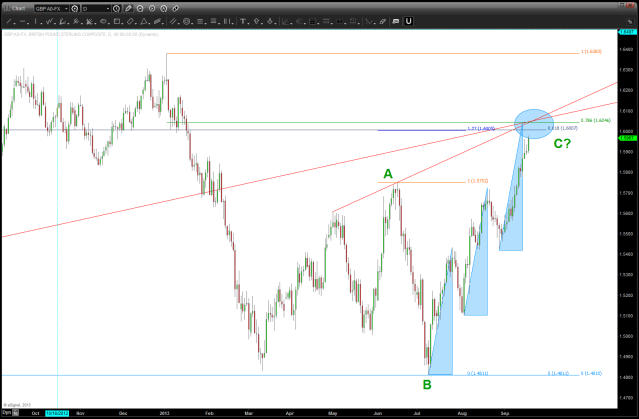Click the green C? annotation
The width and height of the screenshot is (639, 419).
coord(562,143)
